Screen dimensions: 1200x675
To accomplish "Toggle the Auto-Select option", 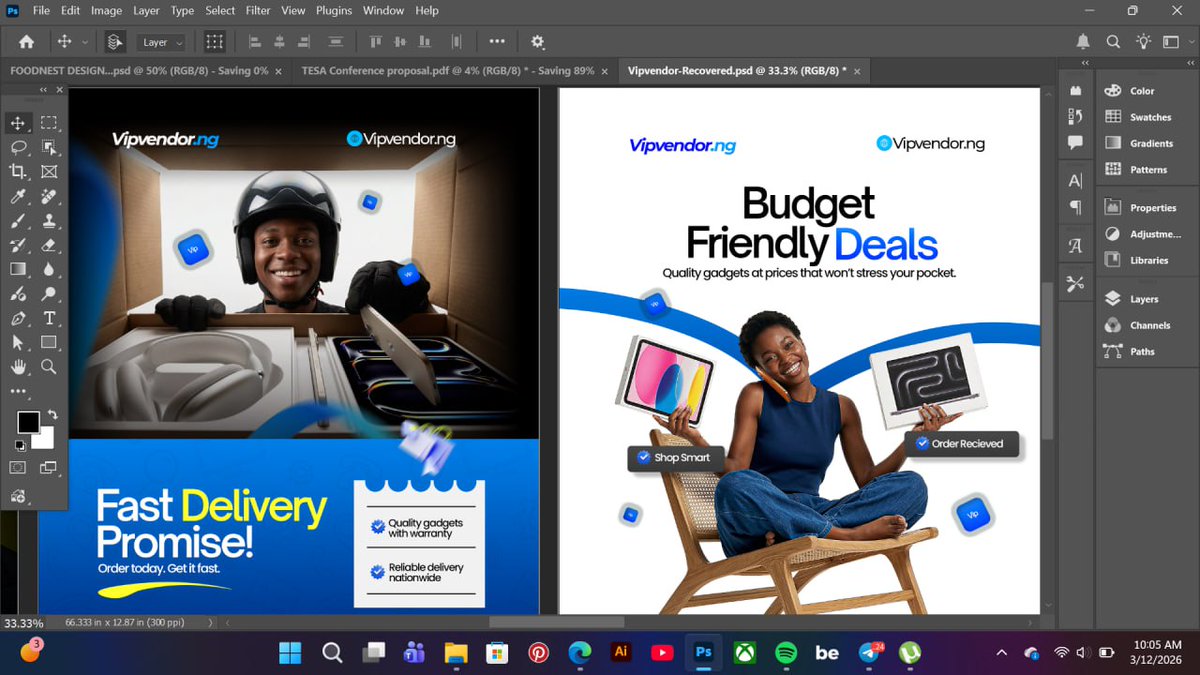I will [x=115, y=42].
